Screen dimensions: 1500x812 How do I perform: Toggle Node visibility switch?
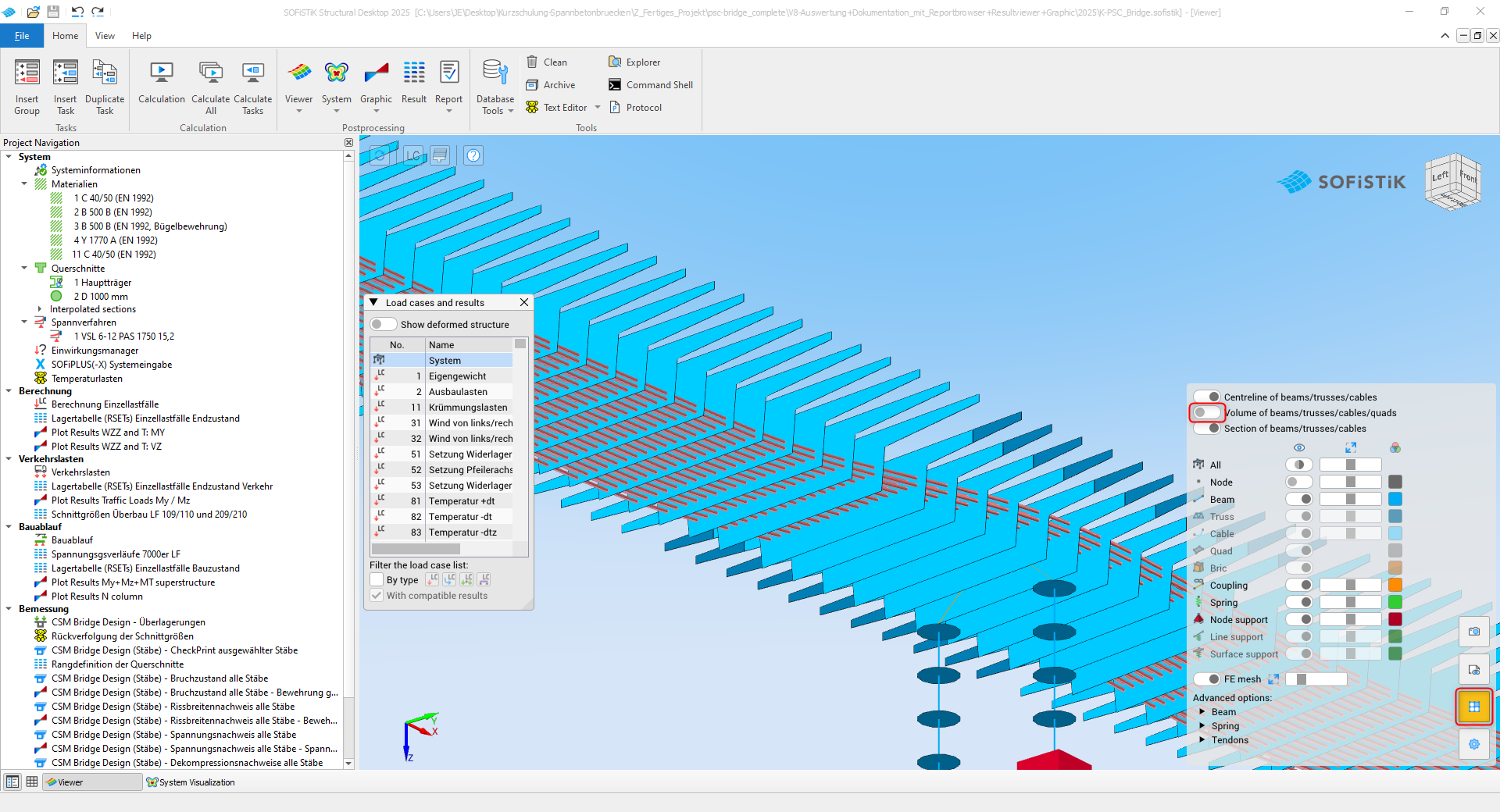pos(1299,482)
